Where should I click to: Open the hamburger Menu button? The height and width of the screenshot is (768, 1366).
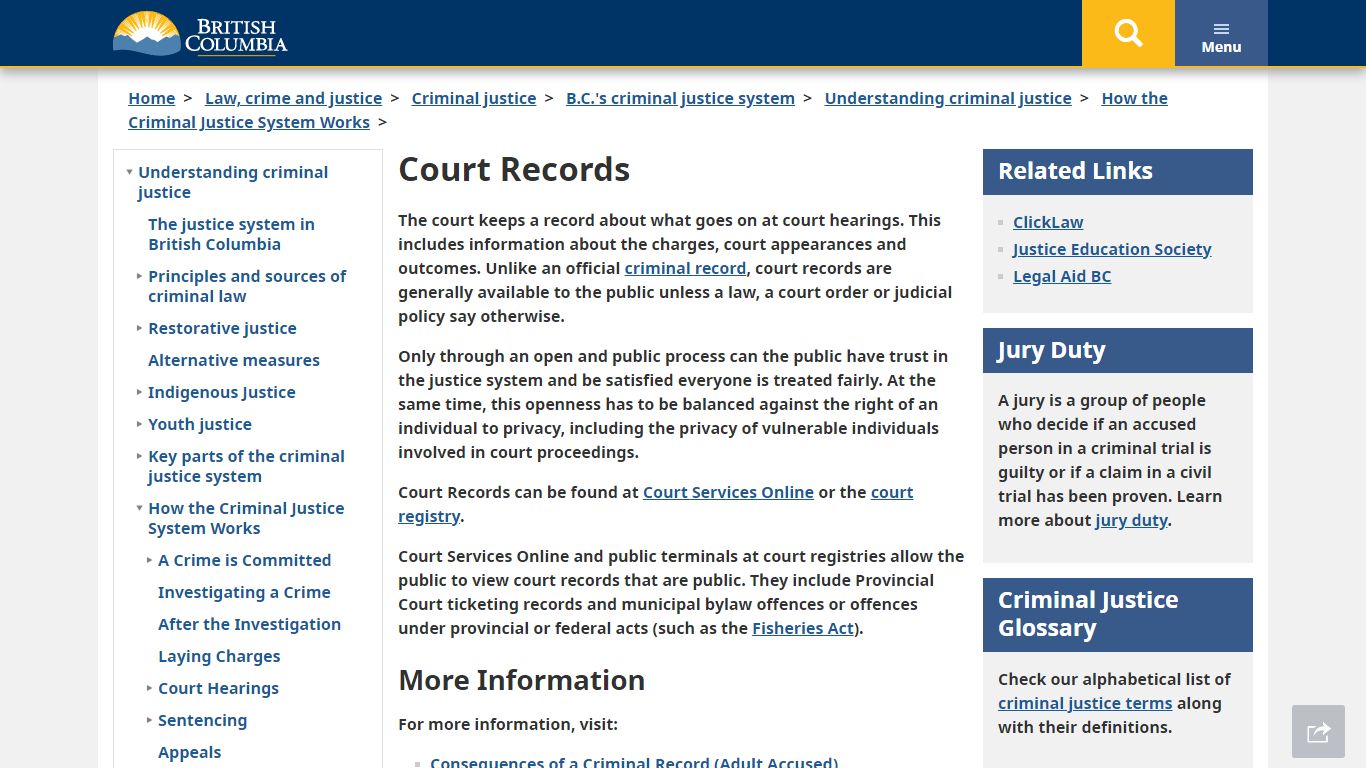click(x=1221, y=33)
